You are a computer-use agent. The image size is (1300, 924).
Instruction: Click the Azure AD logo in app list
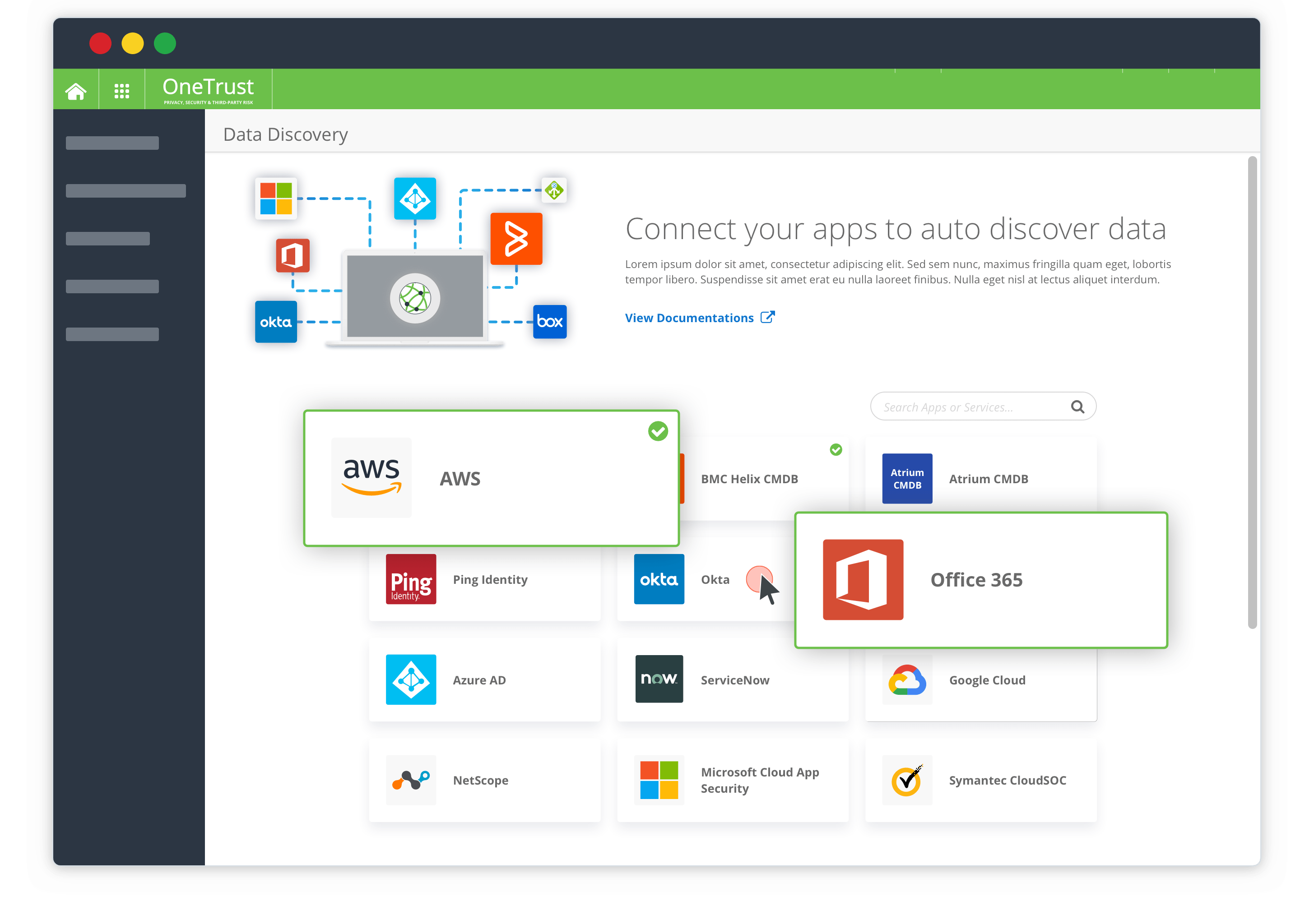(410, 679)
